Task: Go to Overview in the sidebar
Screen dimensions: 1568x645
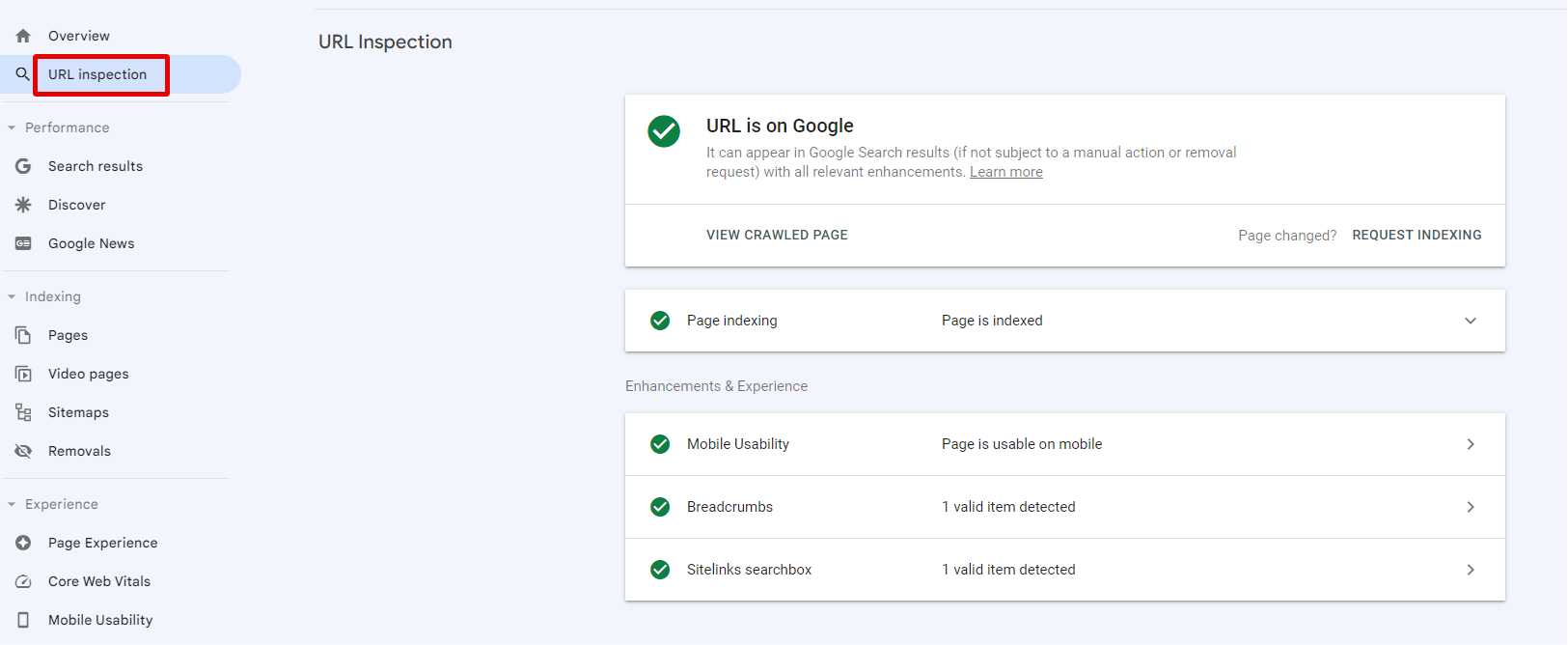Action: pyautogui.click(x=79, y=36)
